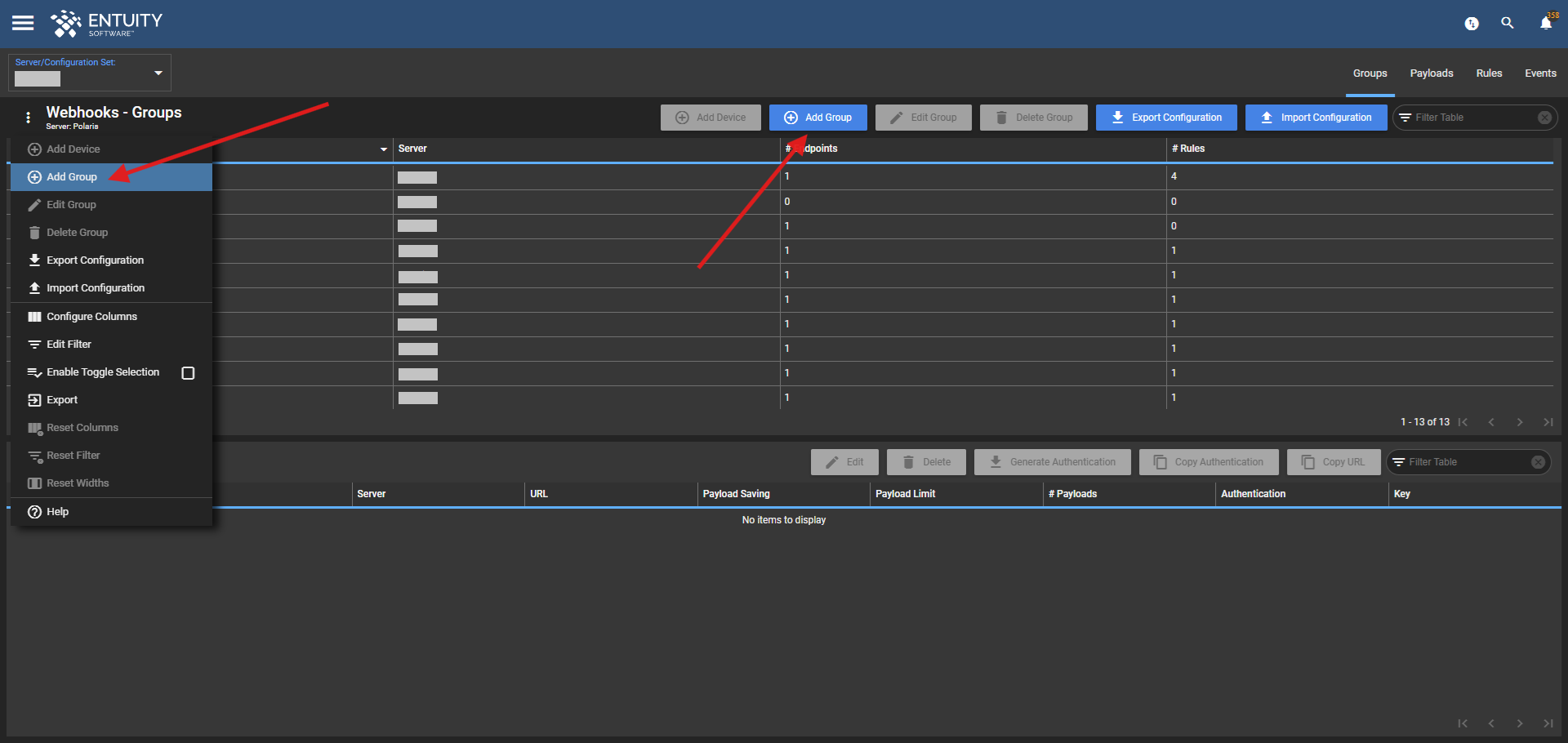Go to first page of endpoints table
The height and width of the screenshot is (743, 1568).
pos(1463,723)
